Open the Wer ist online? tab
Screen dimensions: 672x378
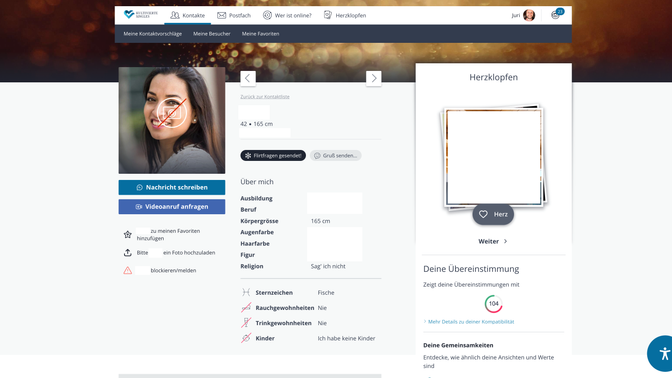287,15
